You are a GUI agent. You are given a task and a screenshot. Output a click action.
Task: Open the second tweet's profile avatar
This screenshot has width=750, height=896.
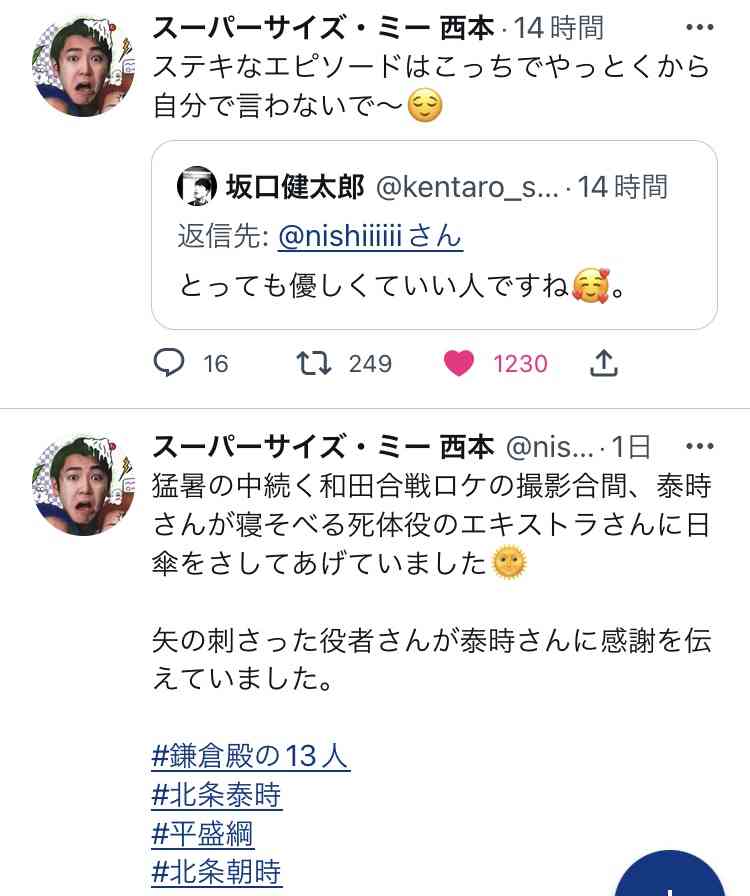pos(84,485)
